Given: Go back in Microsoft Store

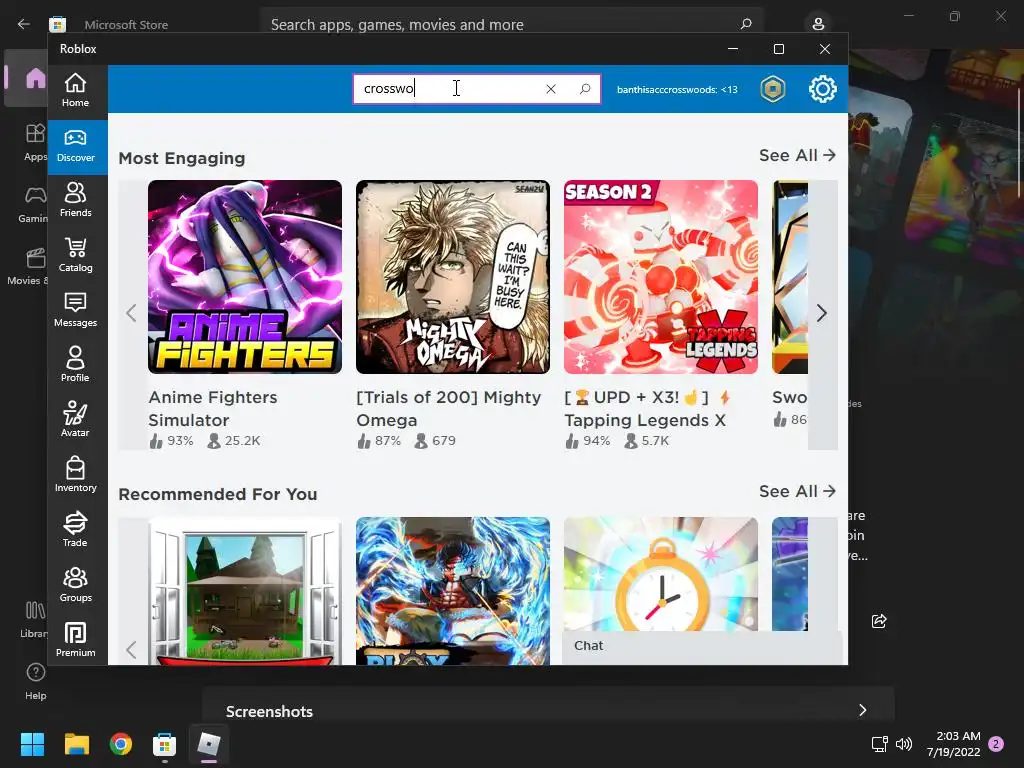Looking at the screenshot, I should pyautogui.click(x=24, y=24).
